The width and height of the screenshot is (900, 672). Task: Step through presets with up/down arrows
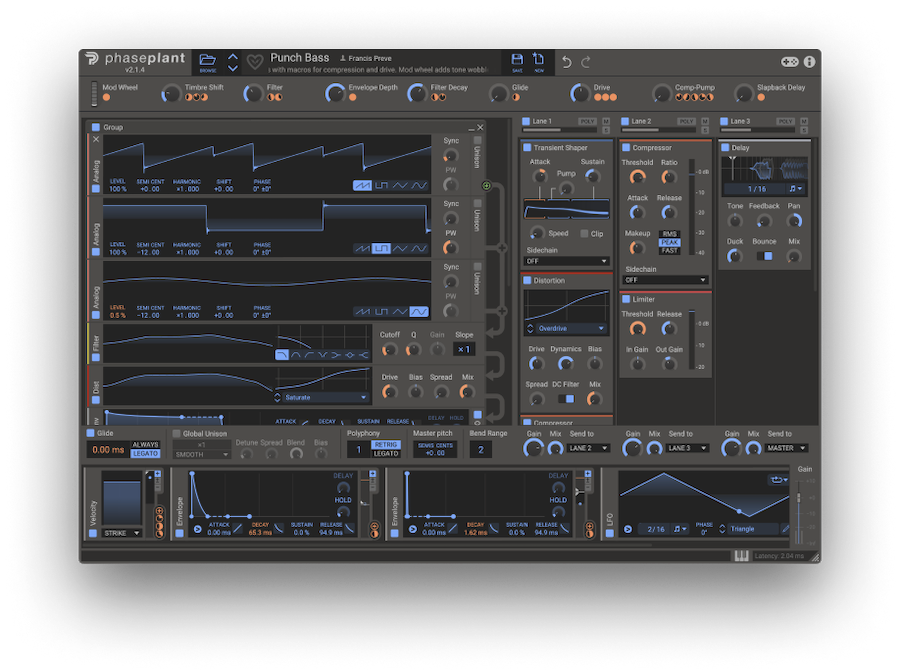click(x=232, y=62)
